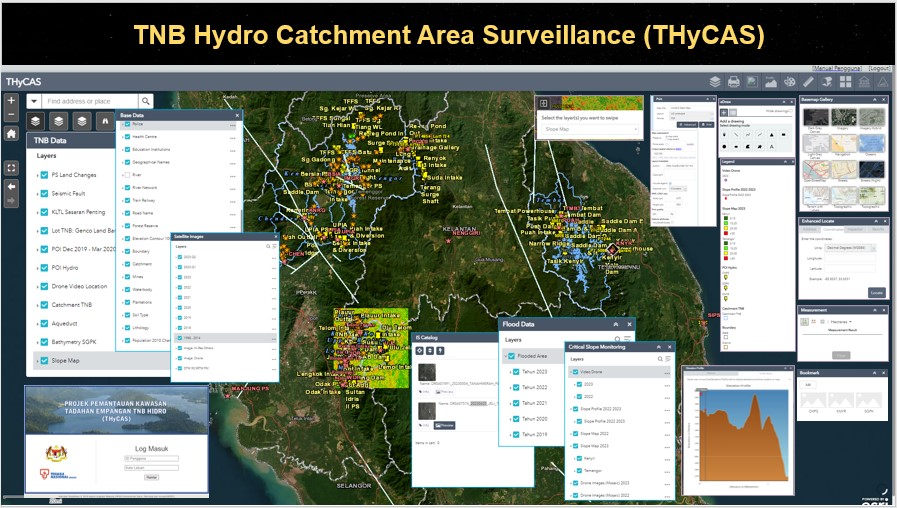Toggle Flooded Area layer checkbox

[511, 356]
